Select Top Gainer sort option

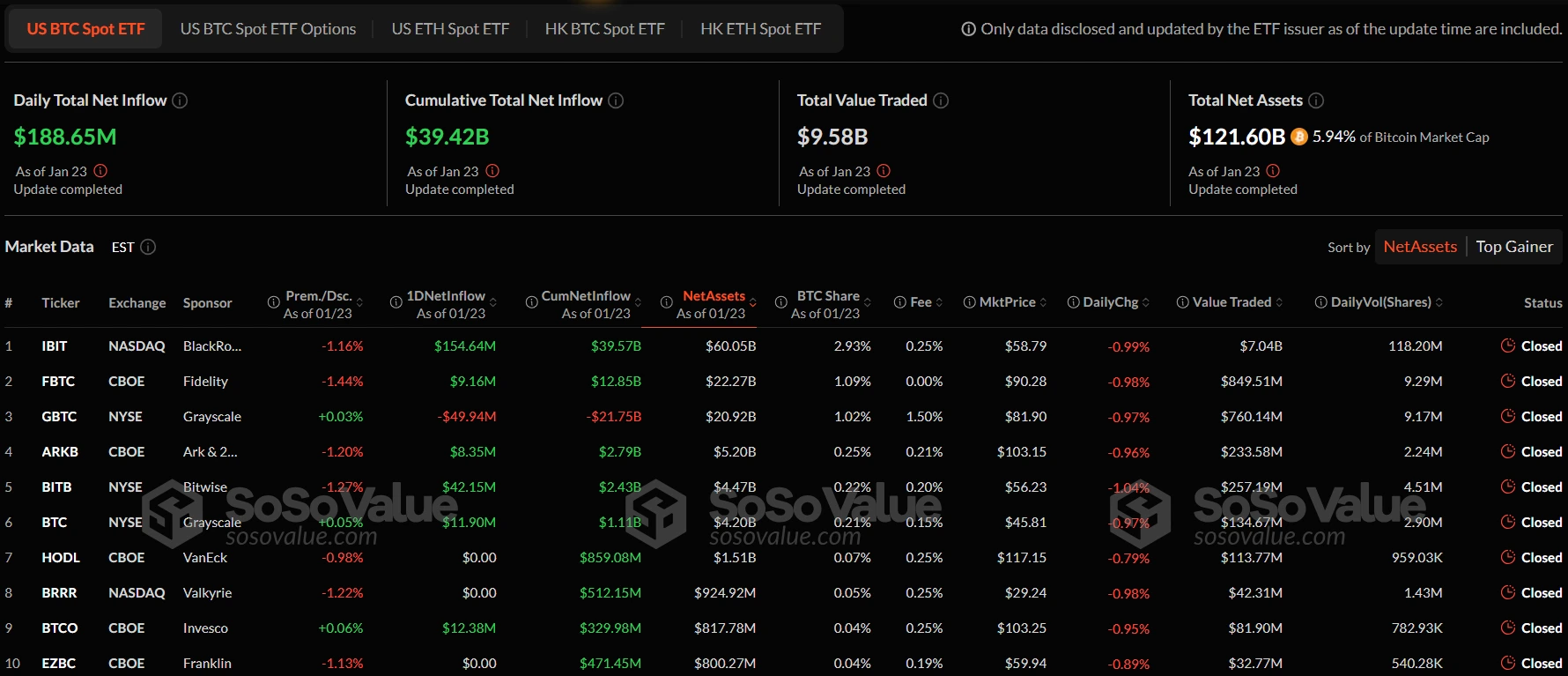click(1514, 247)
